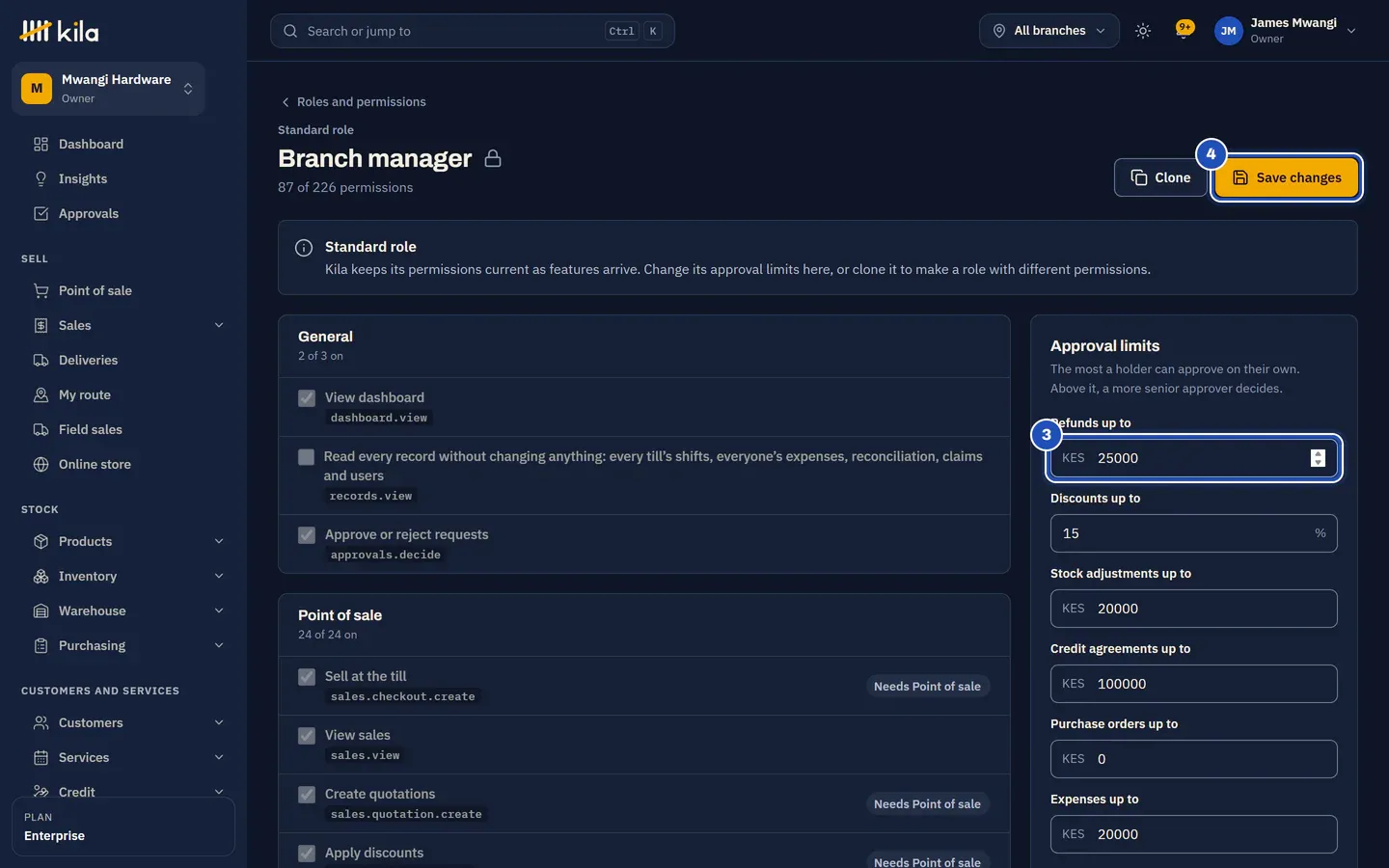
Task: Click the Purchasing clipboard icon
Action: (x=41, y=645)
